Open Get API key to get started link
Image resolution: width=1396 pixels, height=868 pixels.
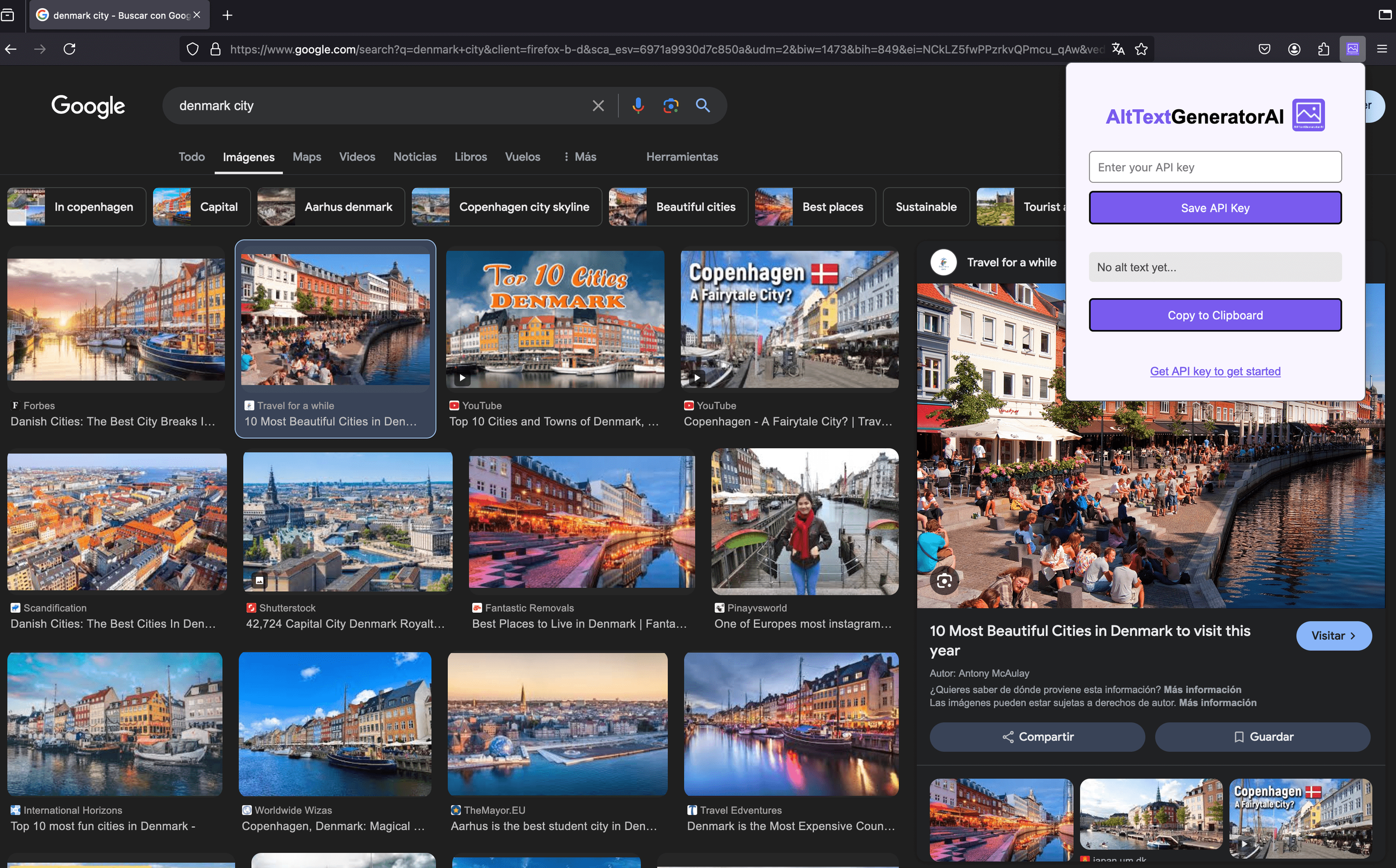tap(1215, 371)
